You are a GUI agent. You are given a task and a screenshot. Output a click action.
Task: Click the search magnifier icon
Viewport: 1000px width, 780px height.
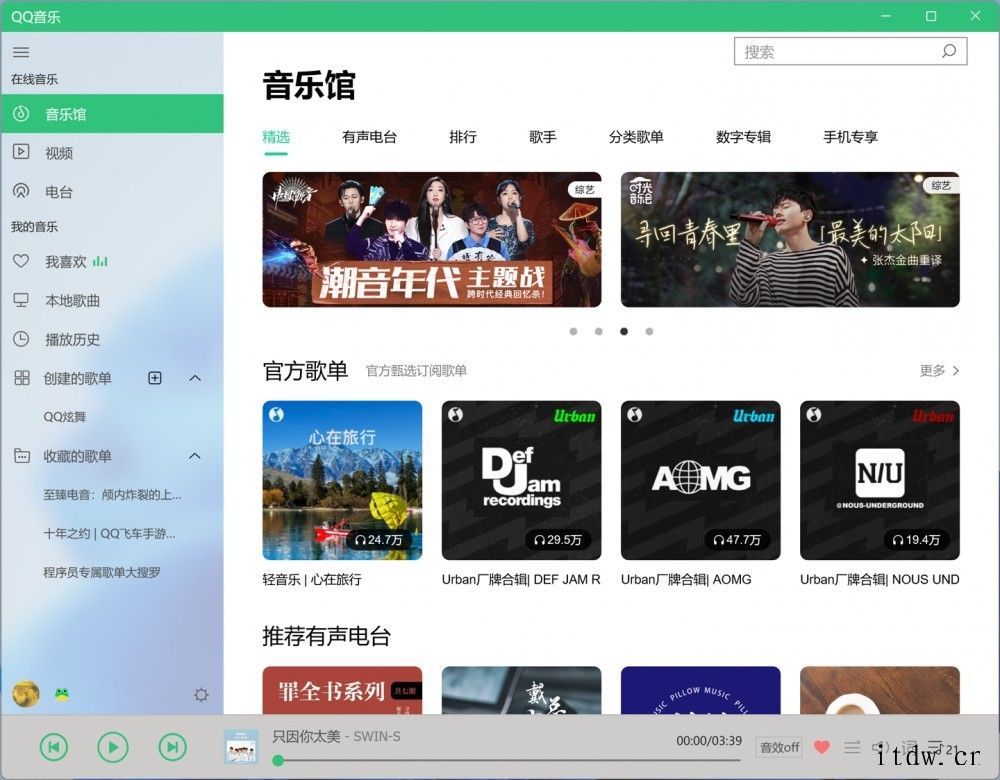click(x=949, y=51)
